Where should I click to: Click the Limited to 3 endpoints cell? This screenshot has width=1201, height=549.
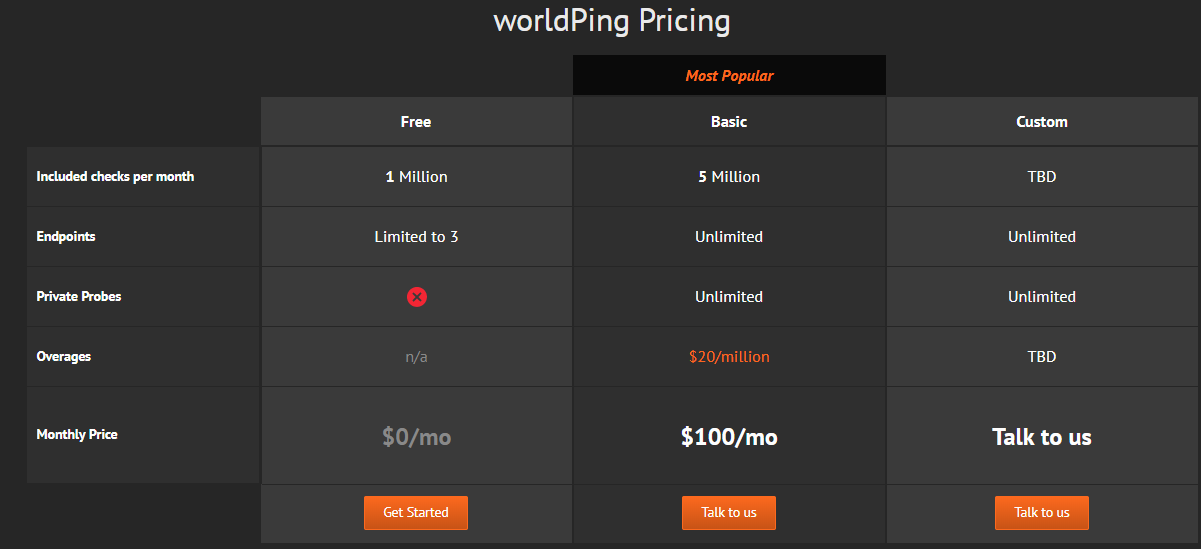point(416,237)
